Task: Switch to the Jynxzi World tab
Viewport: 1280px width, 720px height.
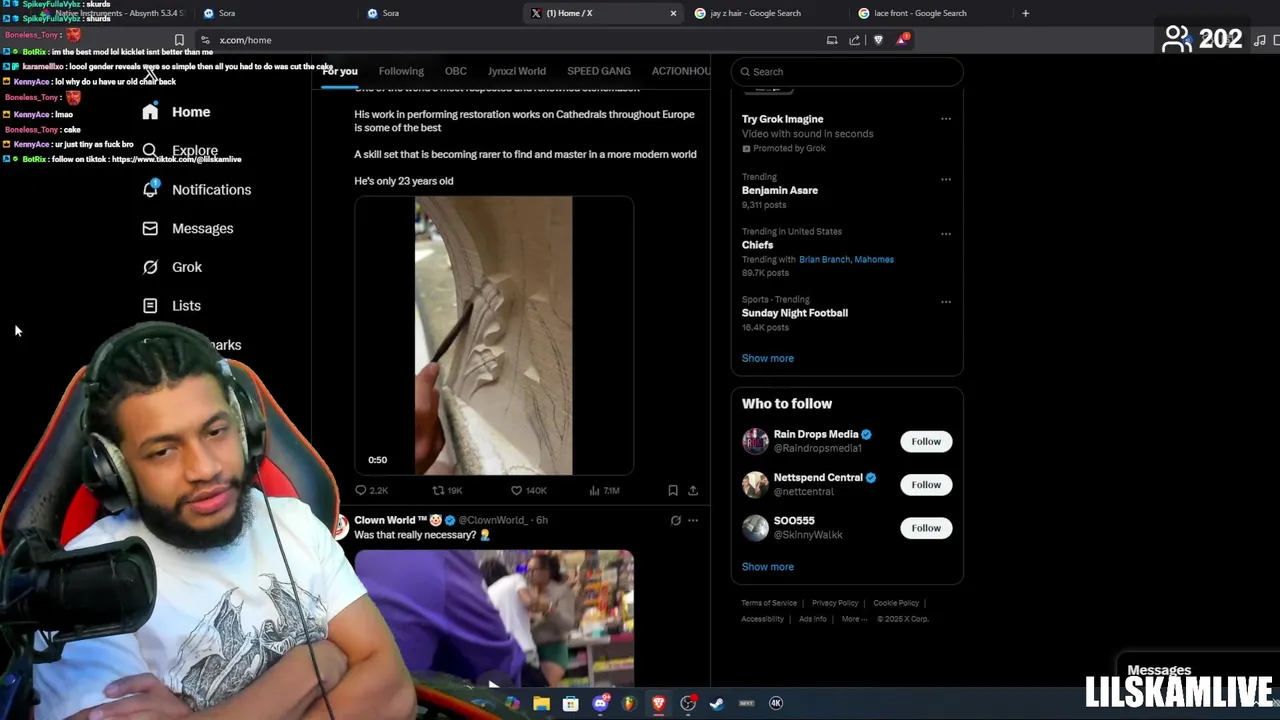Action: point(517,71)
